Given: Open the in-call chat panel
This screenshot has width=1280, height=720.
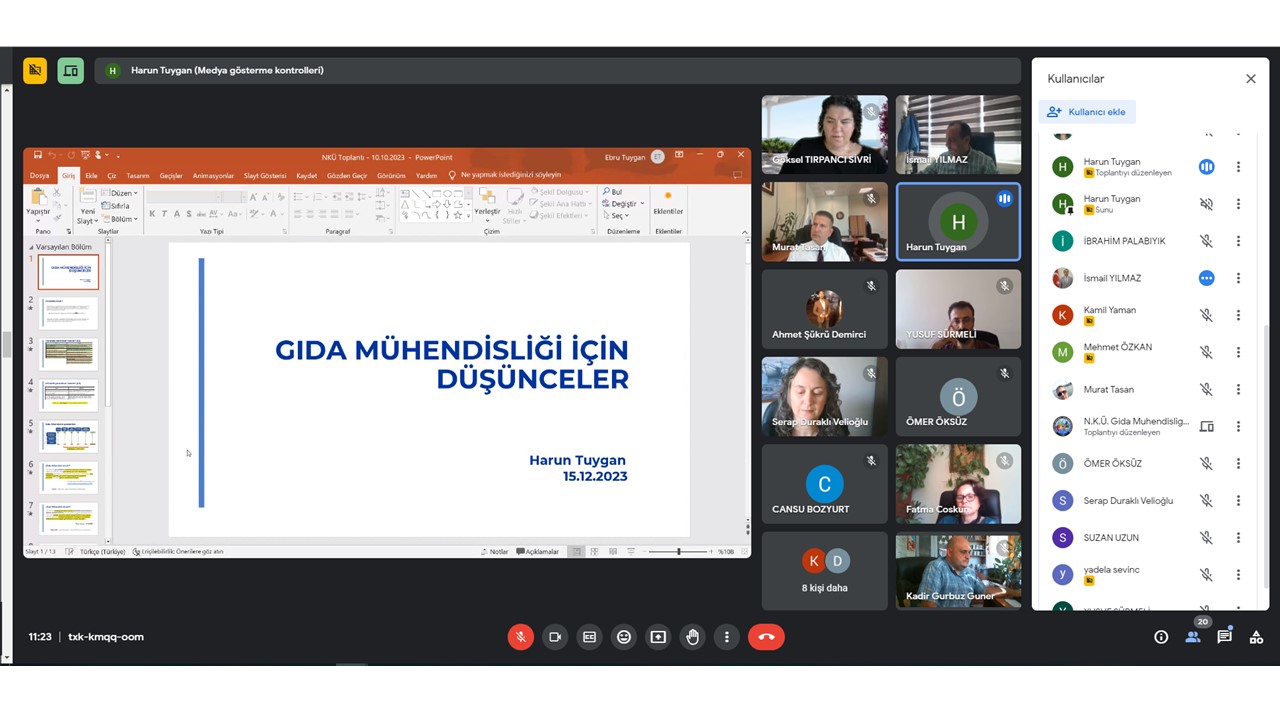Looking at the screenshot, I should tap(1224, 637).
